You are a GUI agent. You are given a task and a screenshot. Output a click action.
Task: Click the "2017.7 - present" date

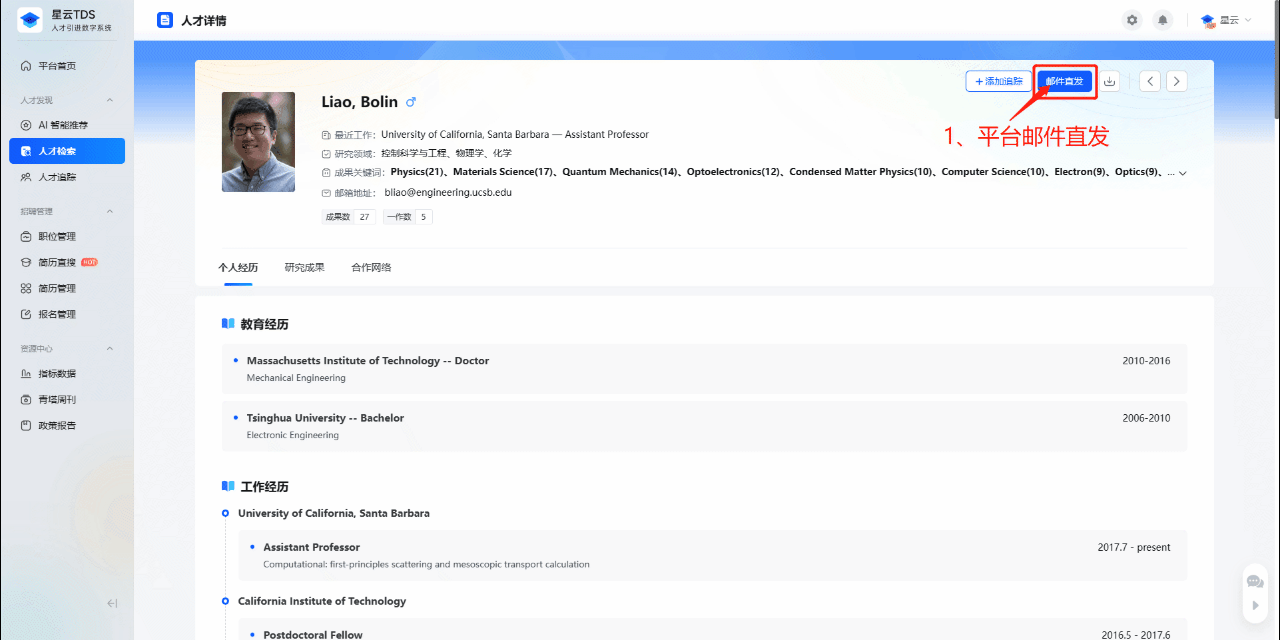coord(1134,547)
